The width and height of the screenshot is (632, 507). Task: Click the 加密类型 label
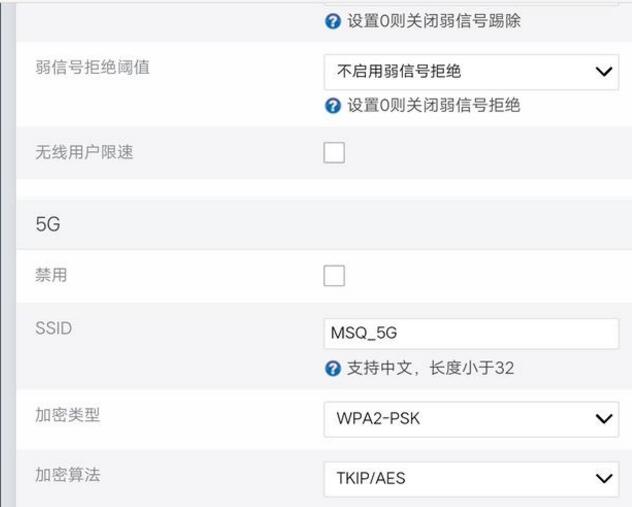pyautogui.click(x=68, y=415)
